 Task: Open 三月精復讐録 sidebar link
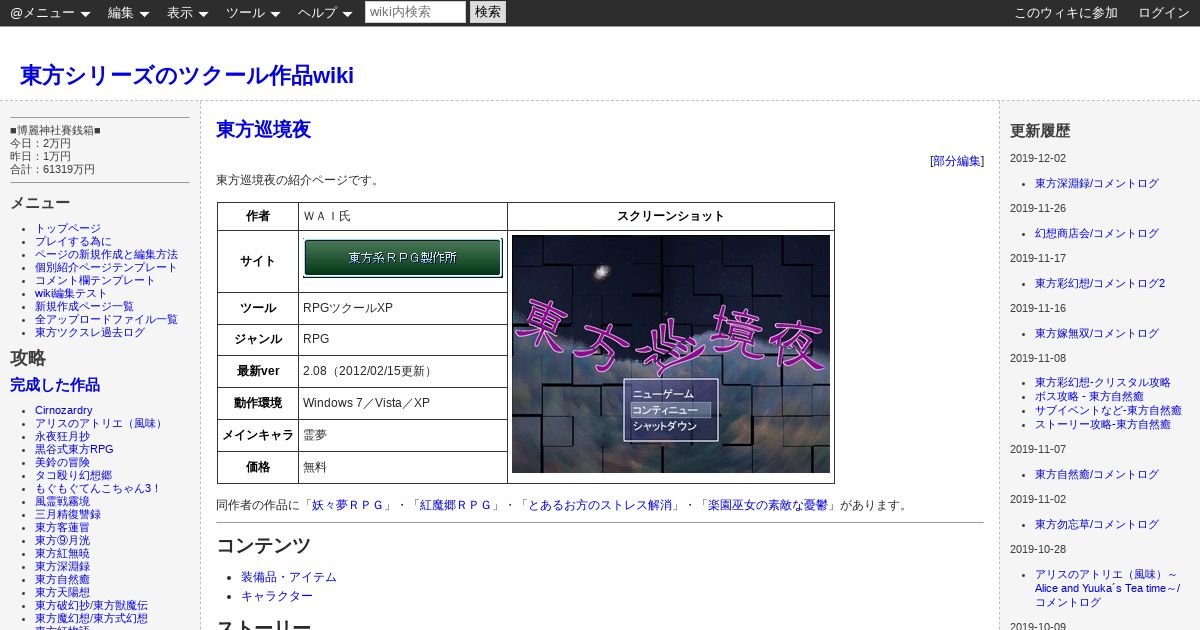click(x=68, y=514)
